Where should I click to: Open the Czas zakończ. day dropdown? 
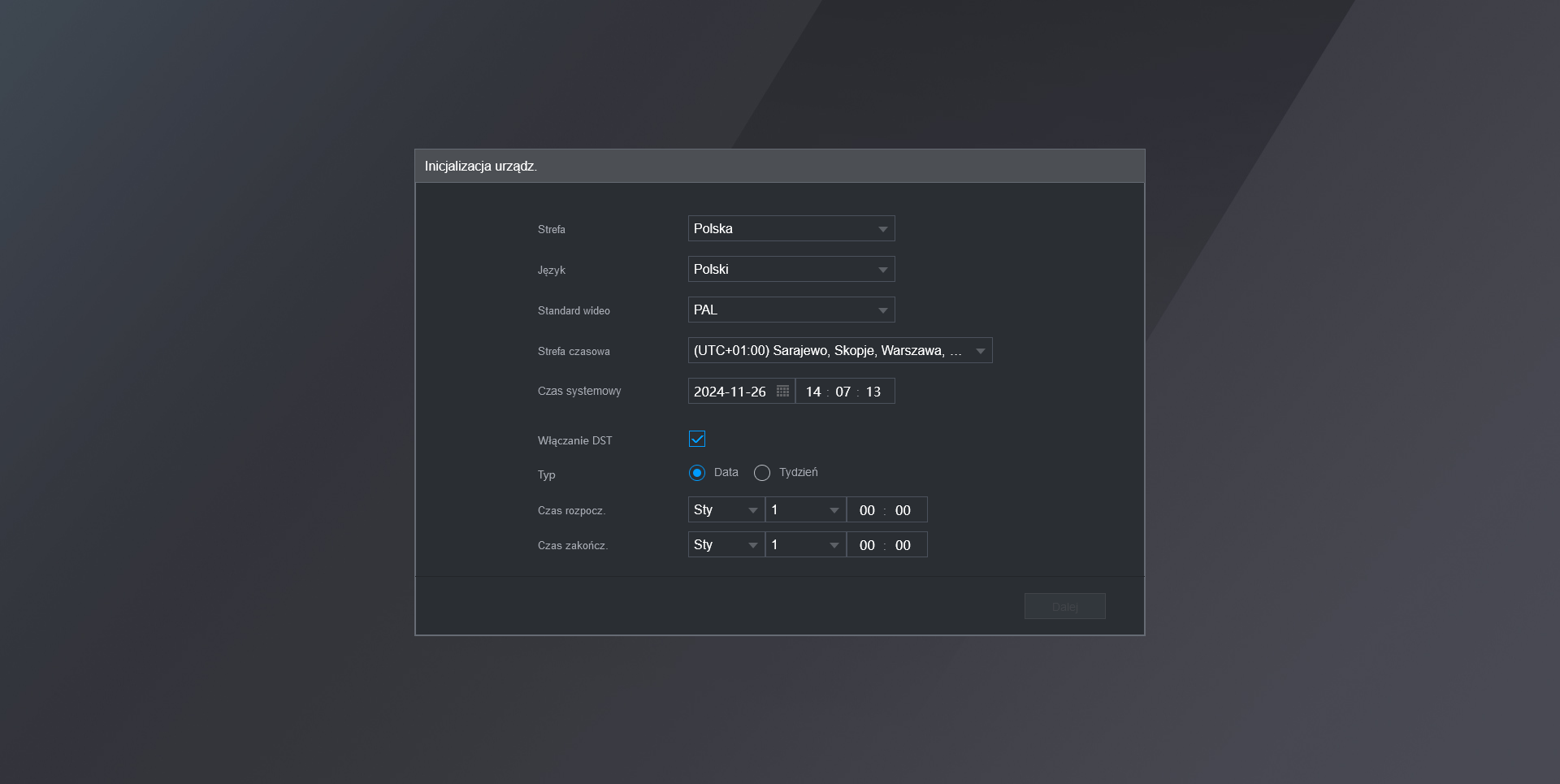pyautogui.click(x=806, y=544)
